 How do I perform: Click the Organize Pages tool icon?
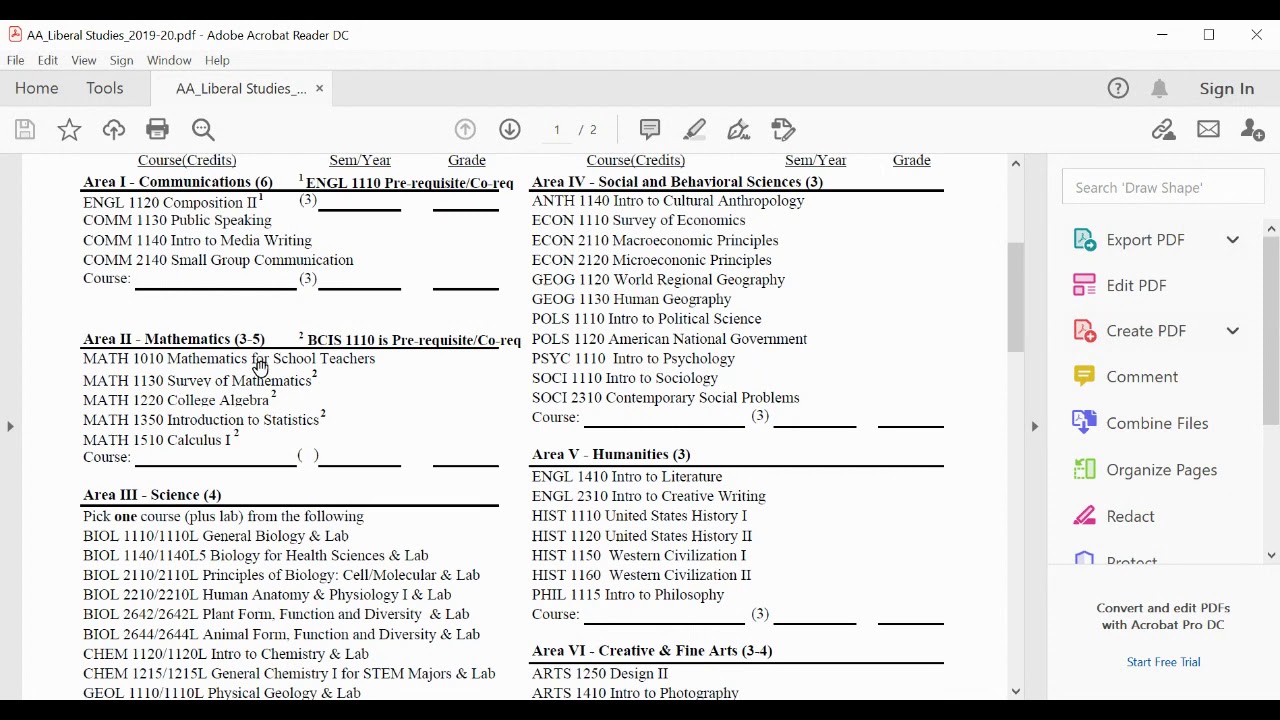1084,470
